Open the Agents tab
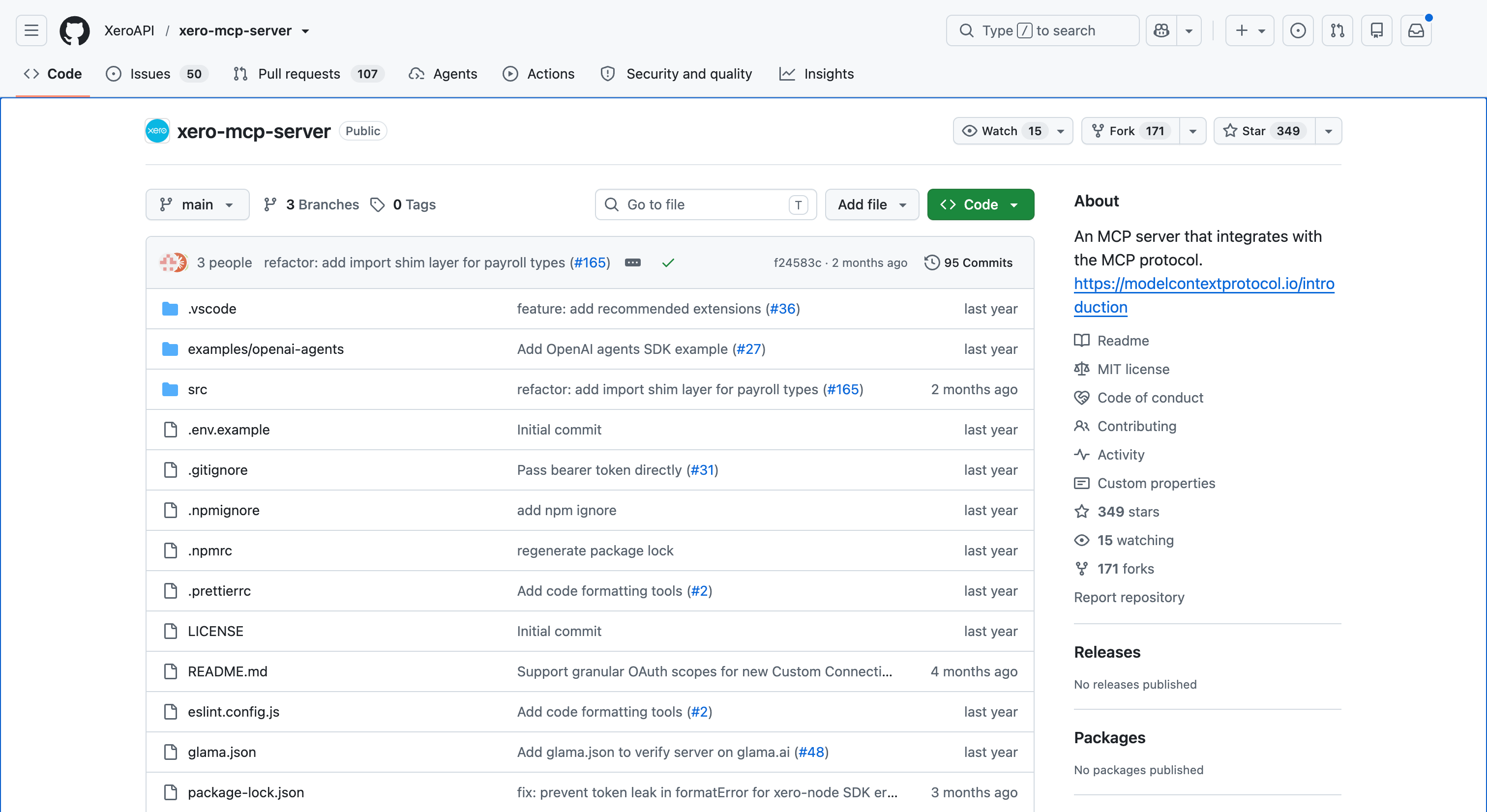This screenshot has width=1487, height=812. 444,74
